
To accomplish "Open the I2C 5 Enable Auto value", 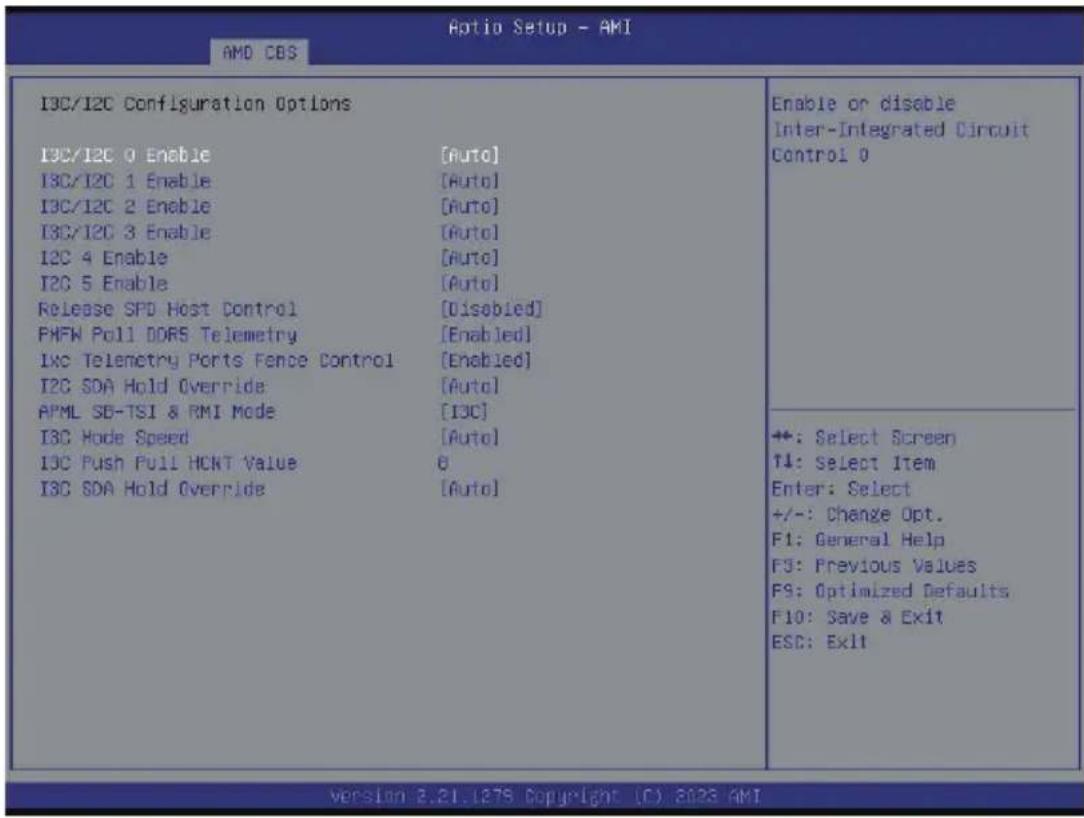I will (x=469, y=283).
